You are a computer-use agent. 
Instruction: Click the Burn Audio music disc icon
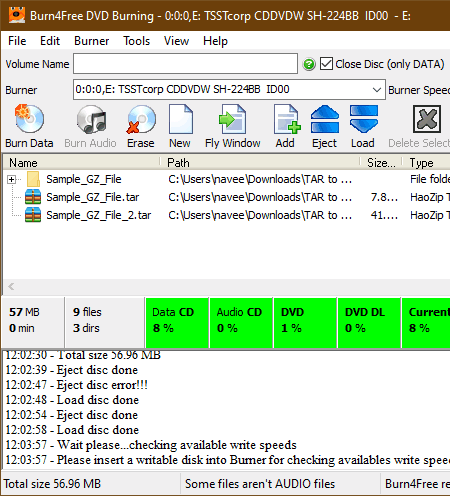(91, 119)
